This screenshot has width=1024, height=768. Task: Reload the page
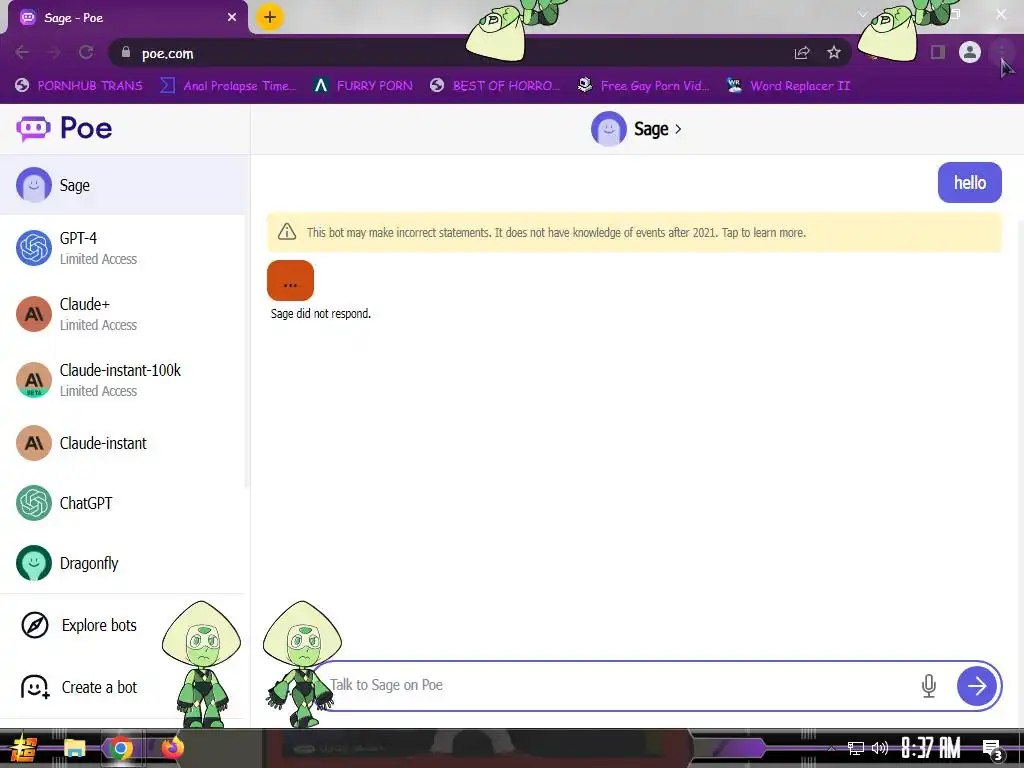(86, 53)
